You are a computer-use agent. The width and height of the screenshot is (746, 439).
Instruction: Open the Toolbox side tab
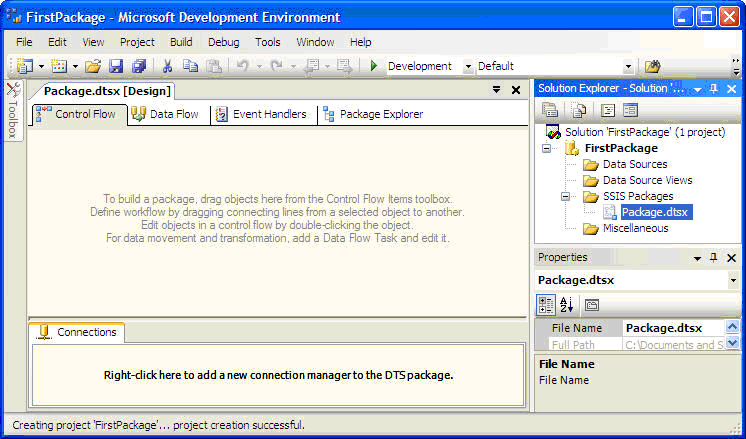pos(13,110)
